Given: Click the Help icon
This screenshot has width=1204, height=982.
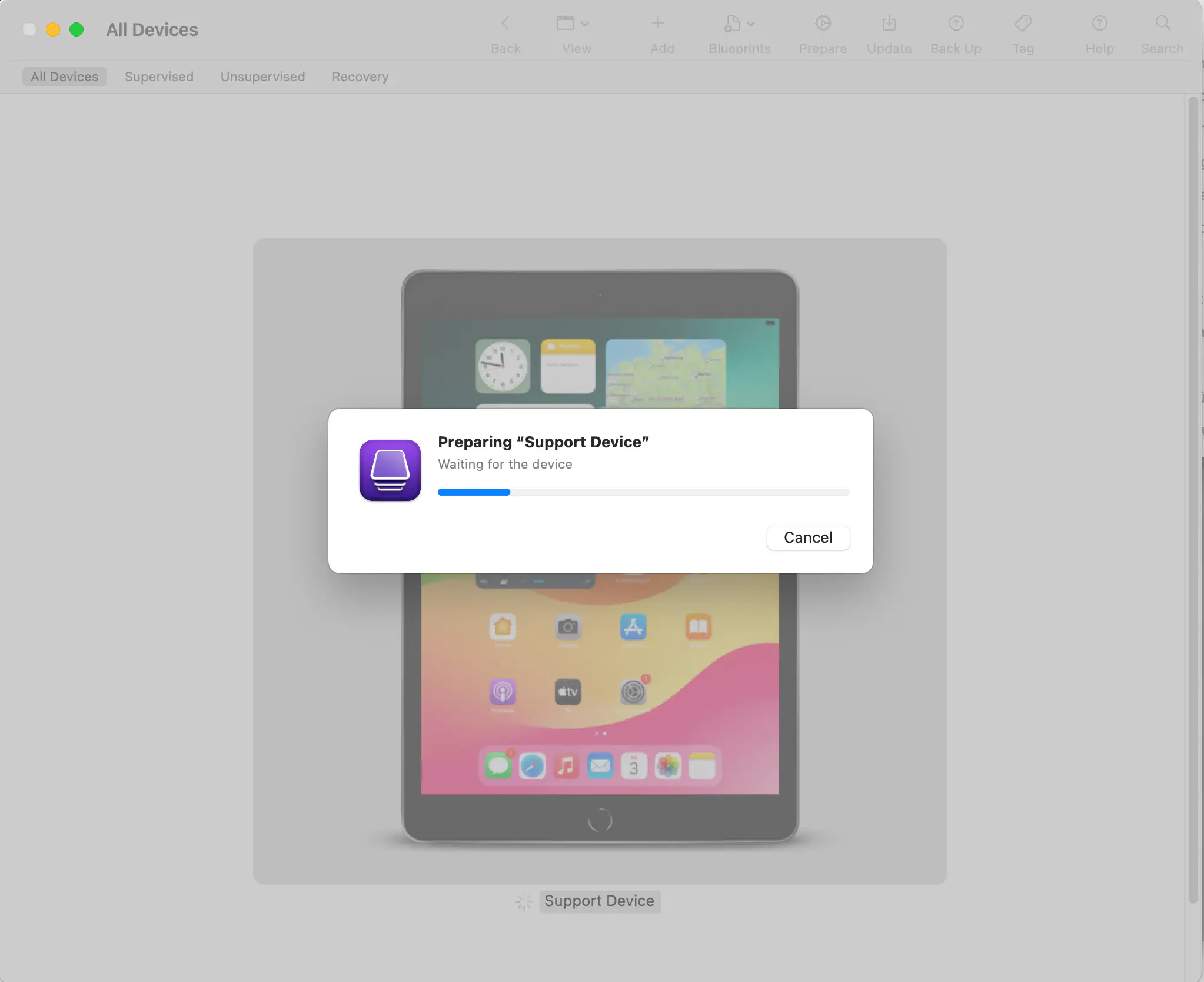Looking at the screenshot, I should coord(1099,23).
